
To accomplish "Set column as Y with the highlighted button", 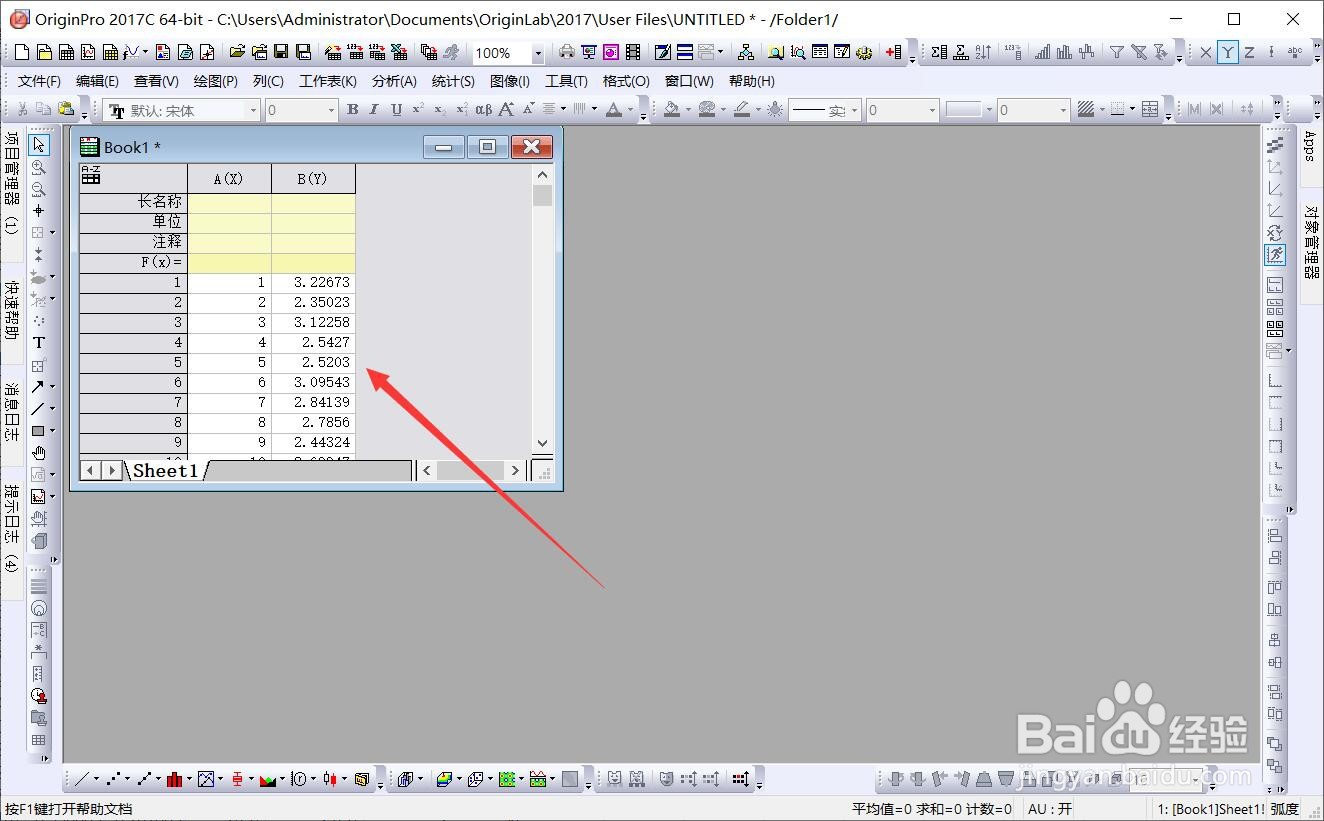I will [1227, 52].
